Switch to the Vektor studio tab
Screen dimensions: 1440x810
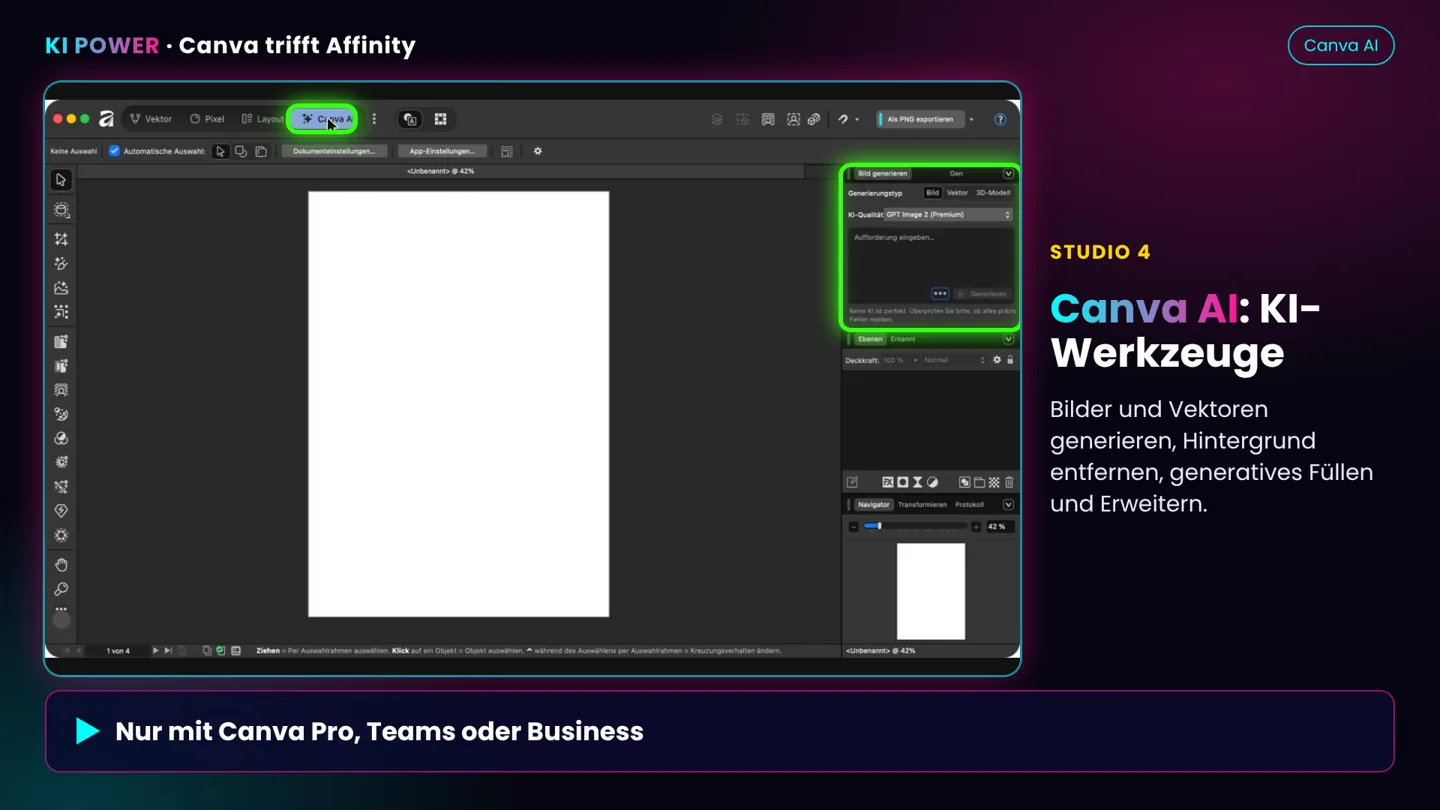tap(151, 119)
